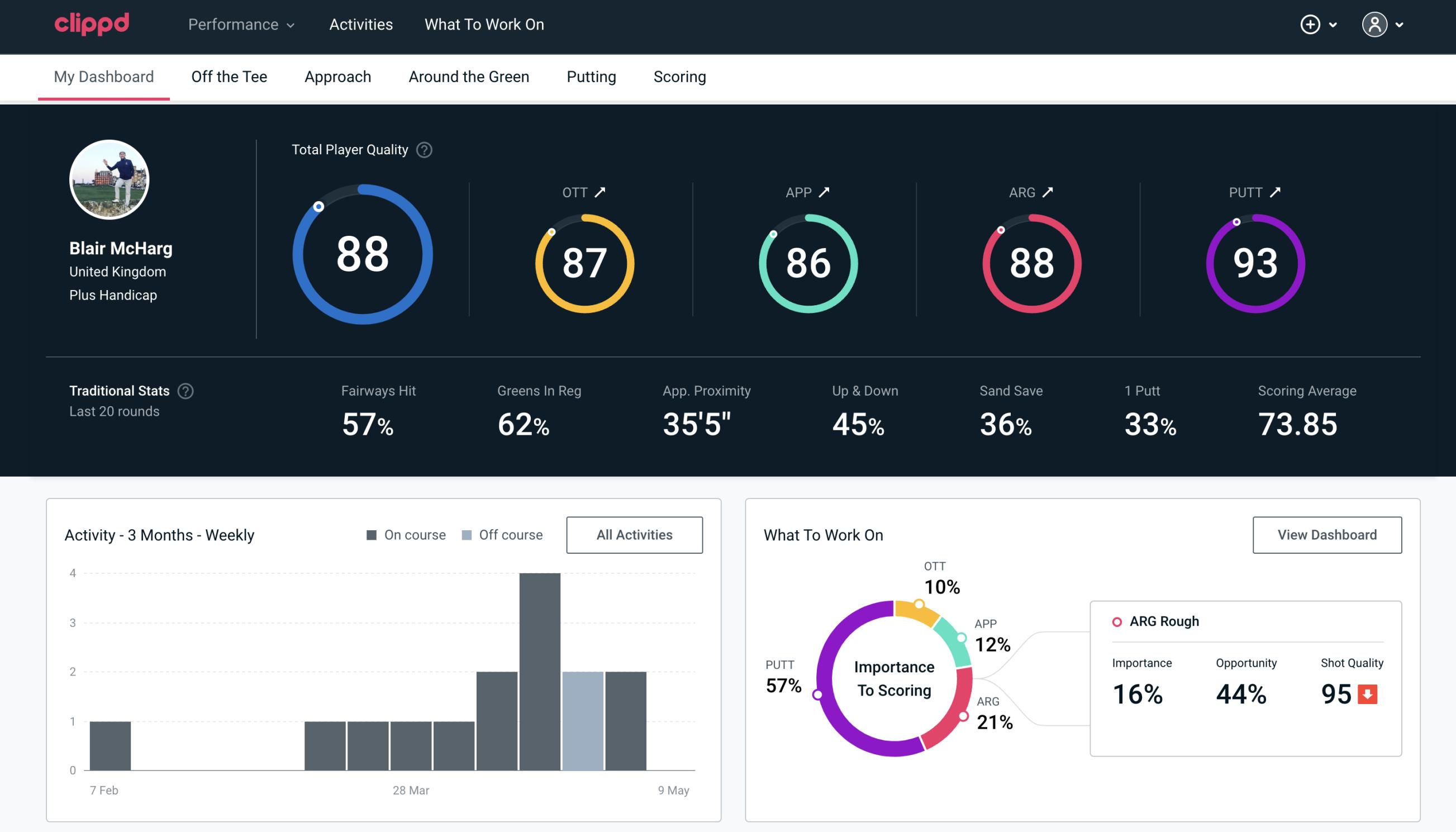Toggle the On course activity filter
The height and width of the screenshot is (832, 1456).
point(406,534)
